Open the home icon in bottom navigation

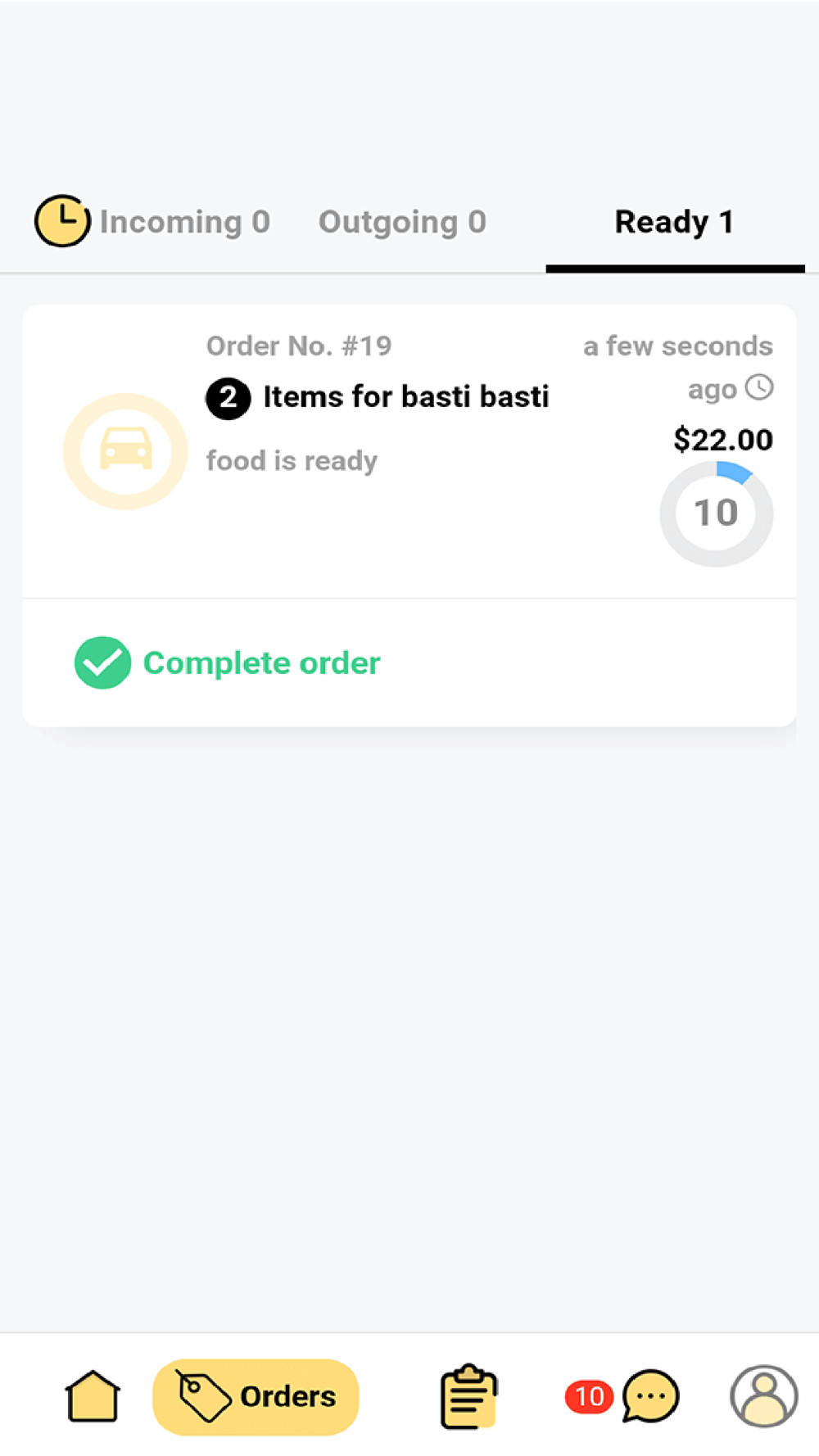point(93,1396)
